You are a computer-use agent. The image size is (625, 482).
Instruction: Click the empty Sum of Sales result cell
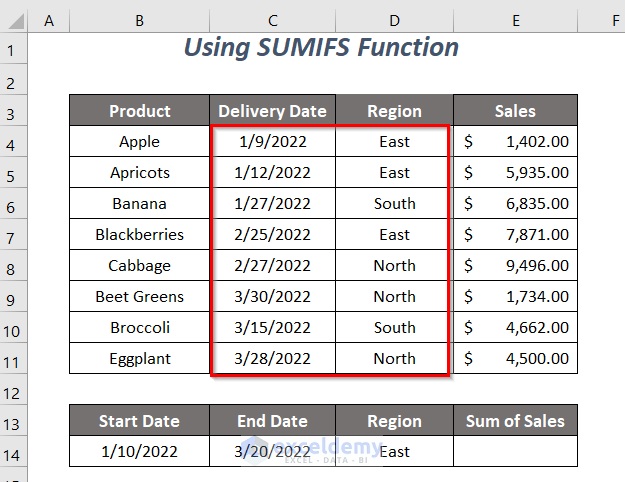click(x=515, y=451)
